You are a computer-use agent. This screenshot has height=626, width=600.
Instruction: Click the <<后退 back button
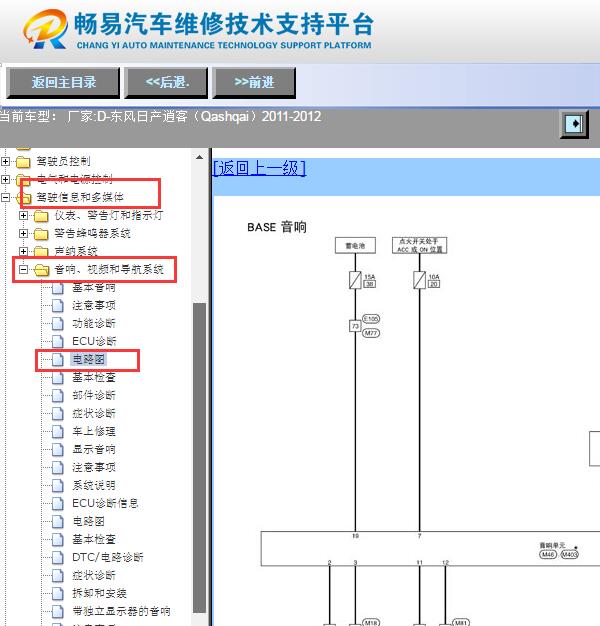click(x=166, y=83)
